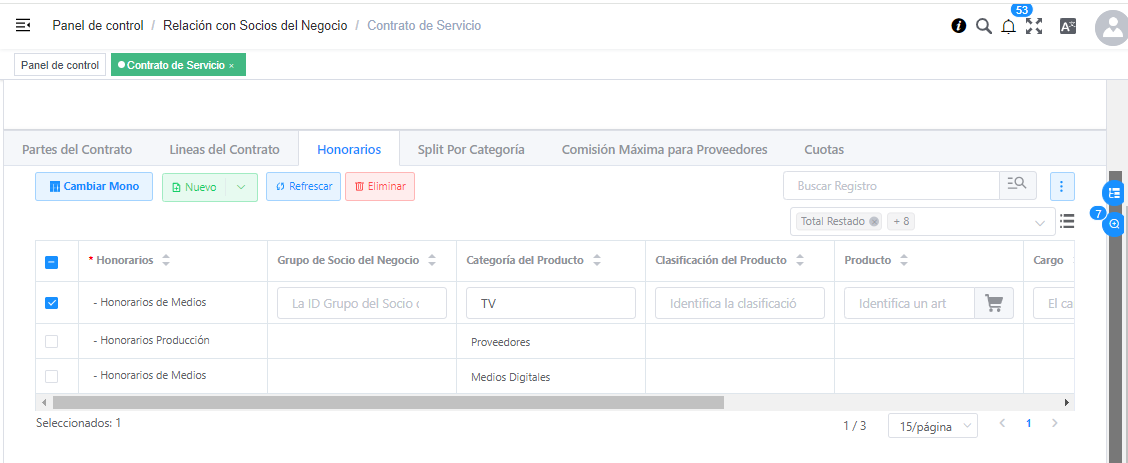Open the language translation icon

(1067, 26)
